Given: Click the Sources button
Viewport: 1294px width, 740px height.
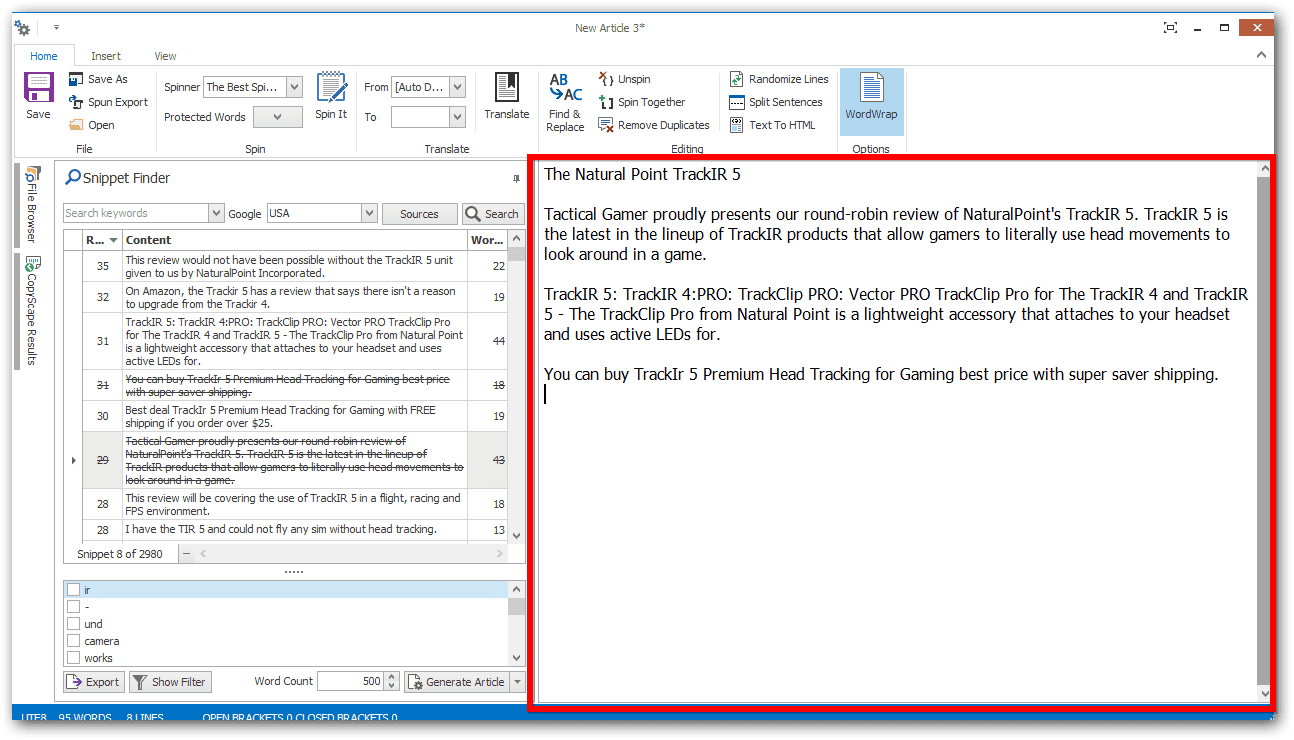Looking at the screenshot, I should [419, 213].
